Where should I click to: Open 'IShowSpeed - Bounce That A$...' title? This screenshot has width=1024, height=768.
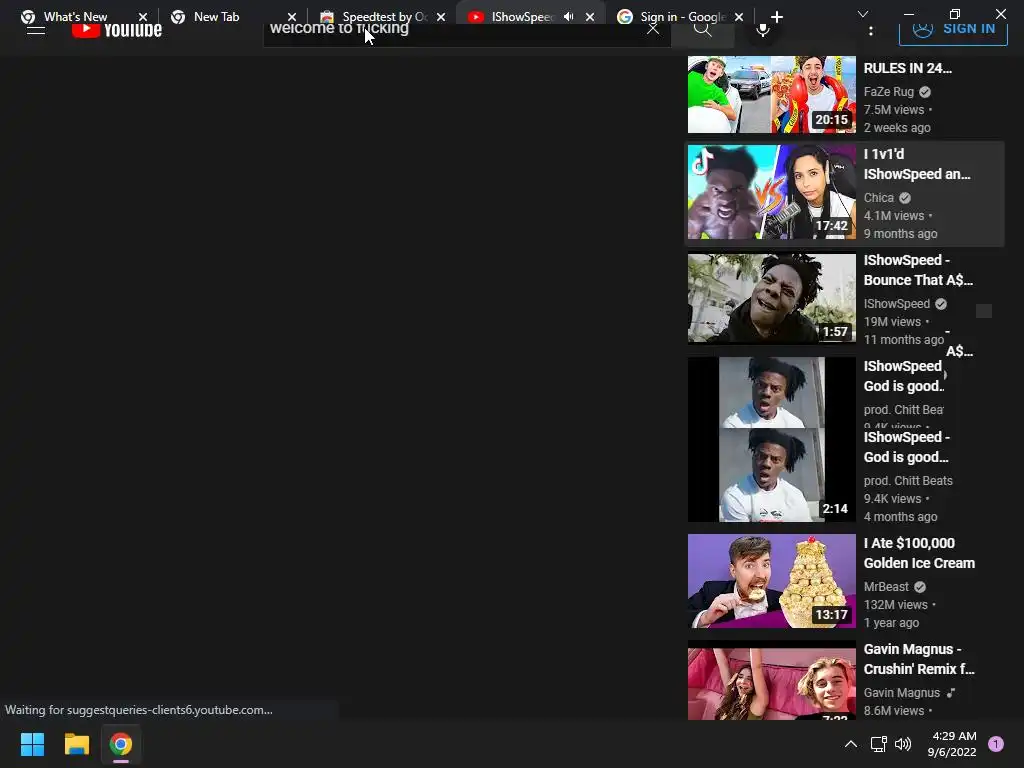point(918,270)
